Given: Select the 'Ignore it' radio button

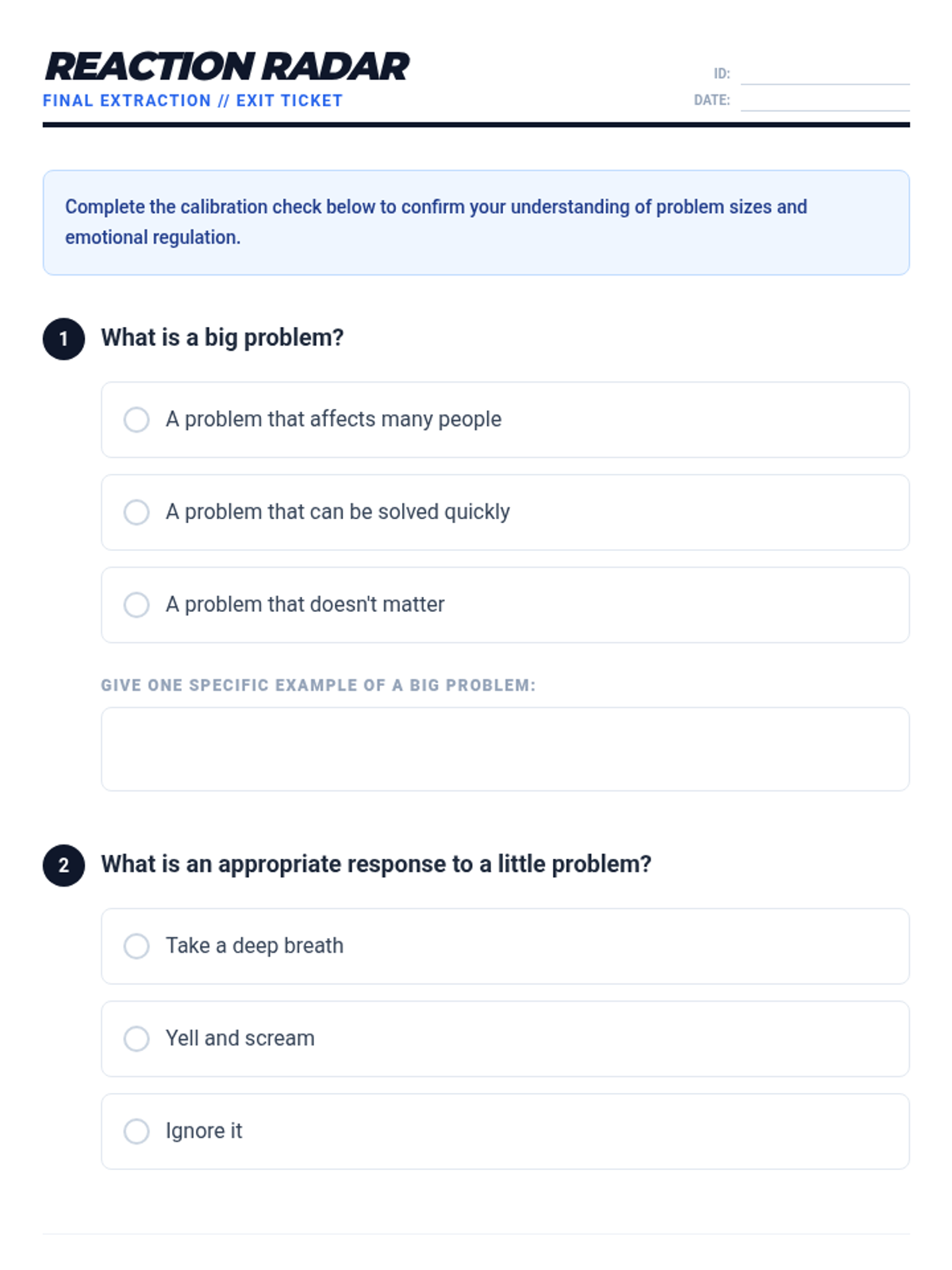Looking at the screenshot, I should click(136, 1132).
